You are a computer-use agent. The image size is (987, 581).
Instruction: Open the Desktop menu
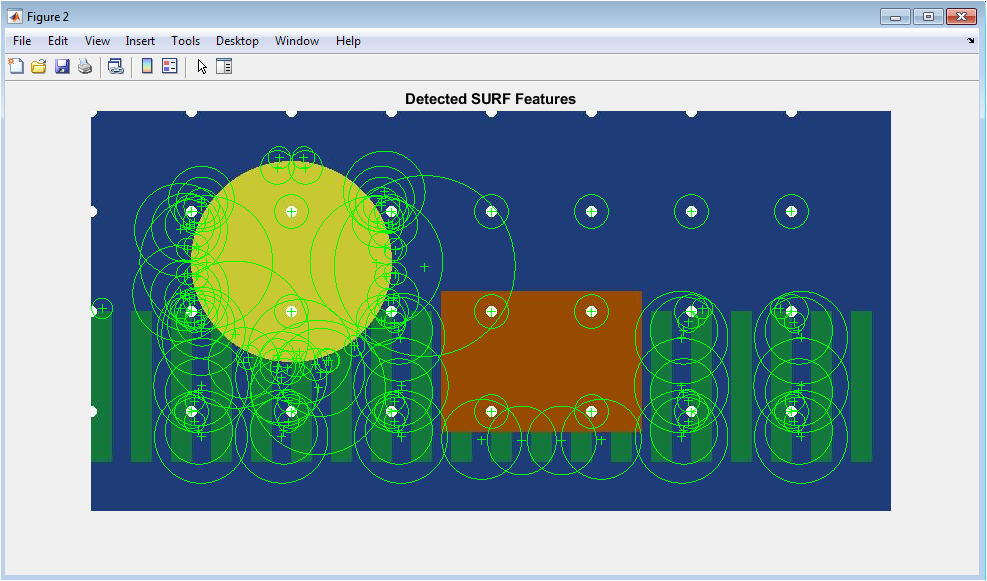coord(237,41)
